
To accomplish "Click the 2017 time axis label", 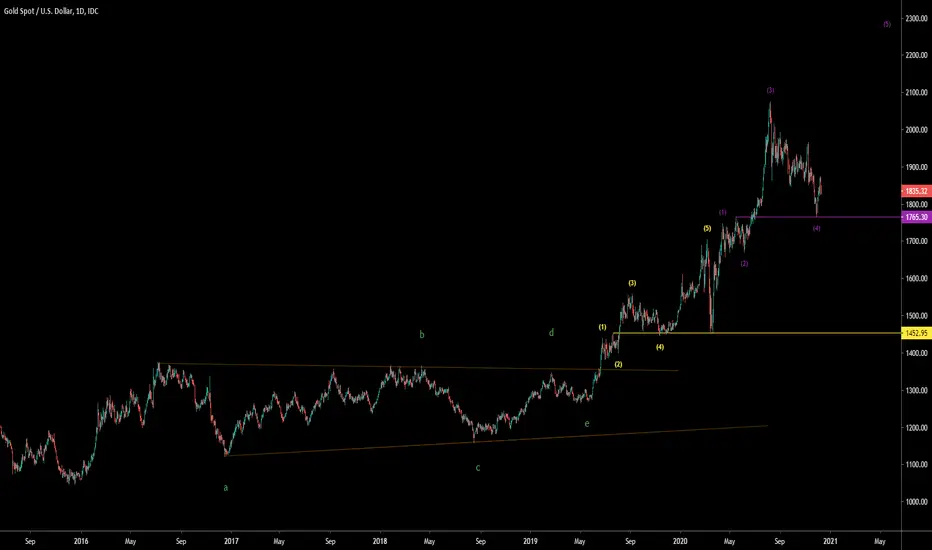I will (231, 541).
